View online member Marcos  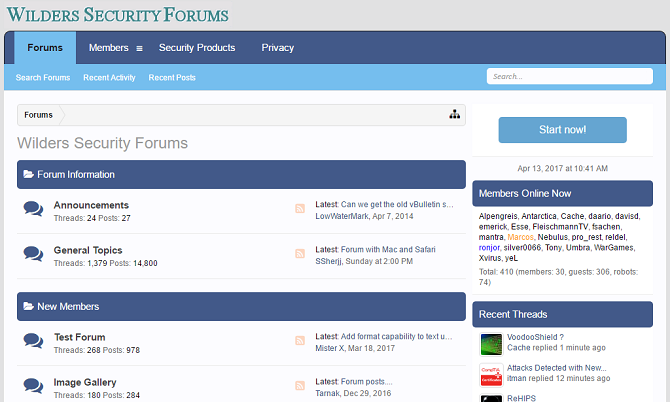(x=520, y=237)
